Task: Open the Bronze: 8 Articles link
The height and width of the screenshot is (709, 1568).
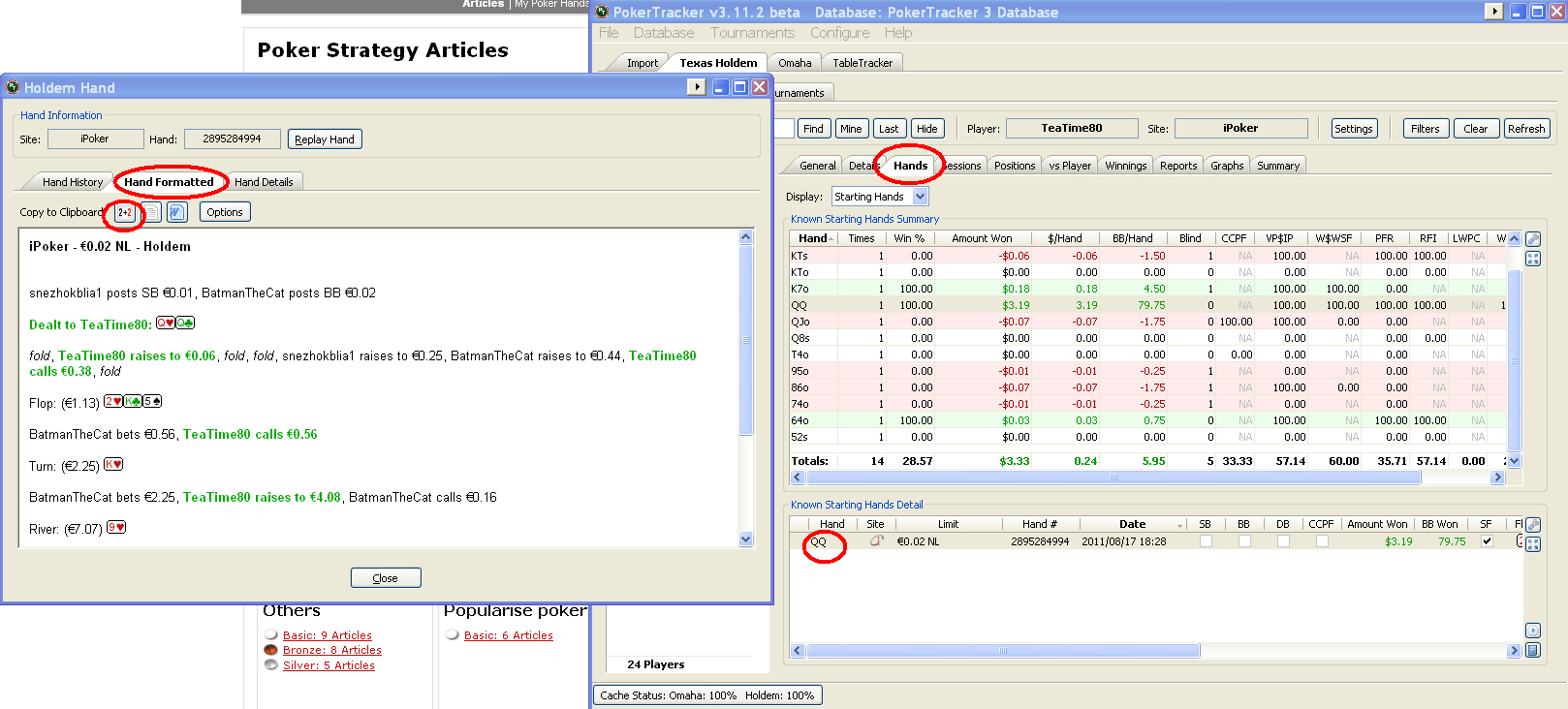Action: 332,650
